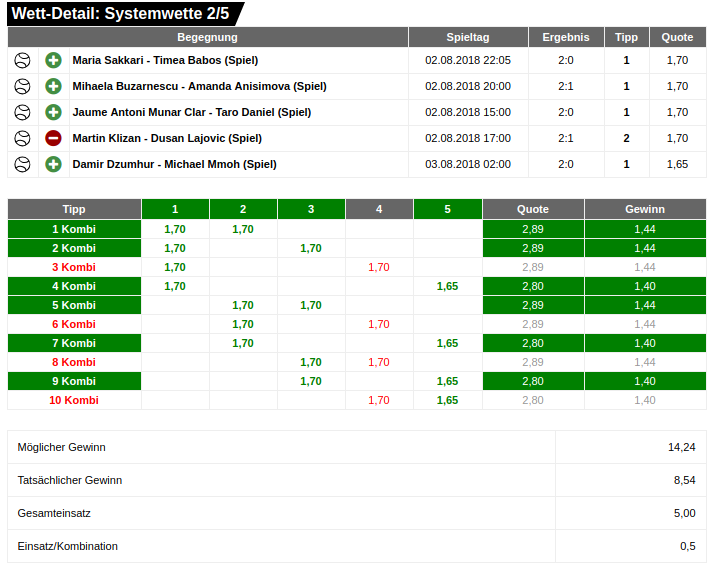Click the tennis ball icon beside Martin Klizan
718x571 pixels.
click(x=22, y=138)
